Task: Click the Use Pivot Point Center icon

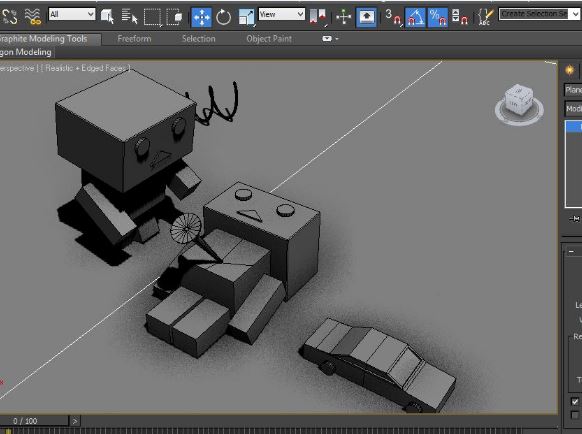Action: (x=318, y=17)
